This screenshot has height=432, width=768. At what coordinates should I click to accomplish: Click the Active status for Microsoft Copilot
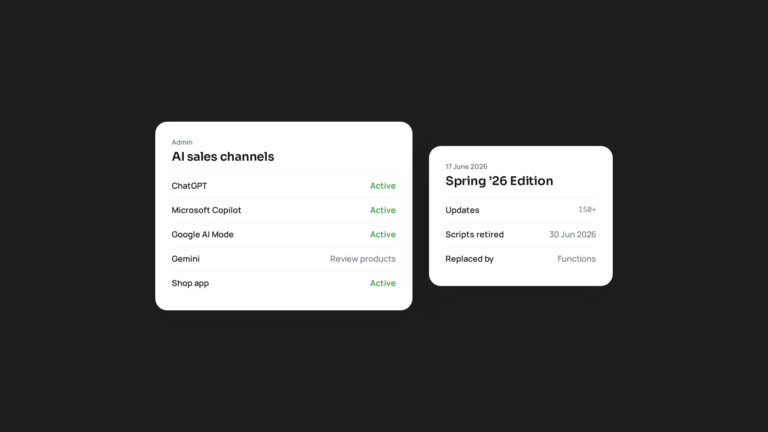pyautogui.click(x=383, y=210)
